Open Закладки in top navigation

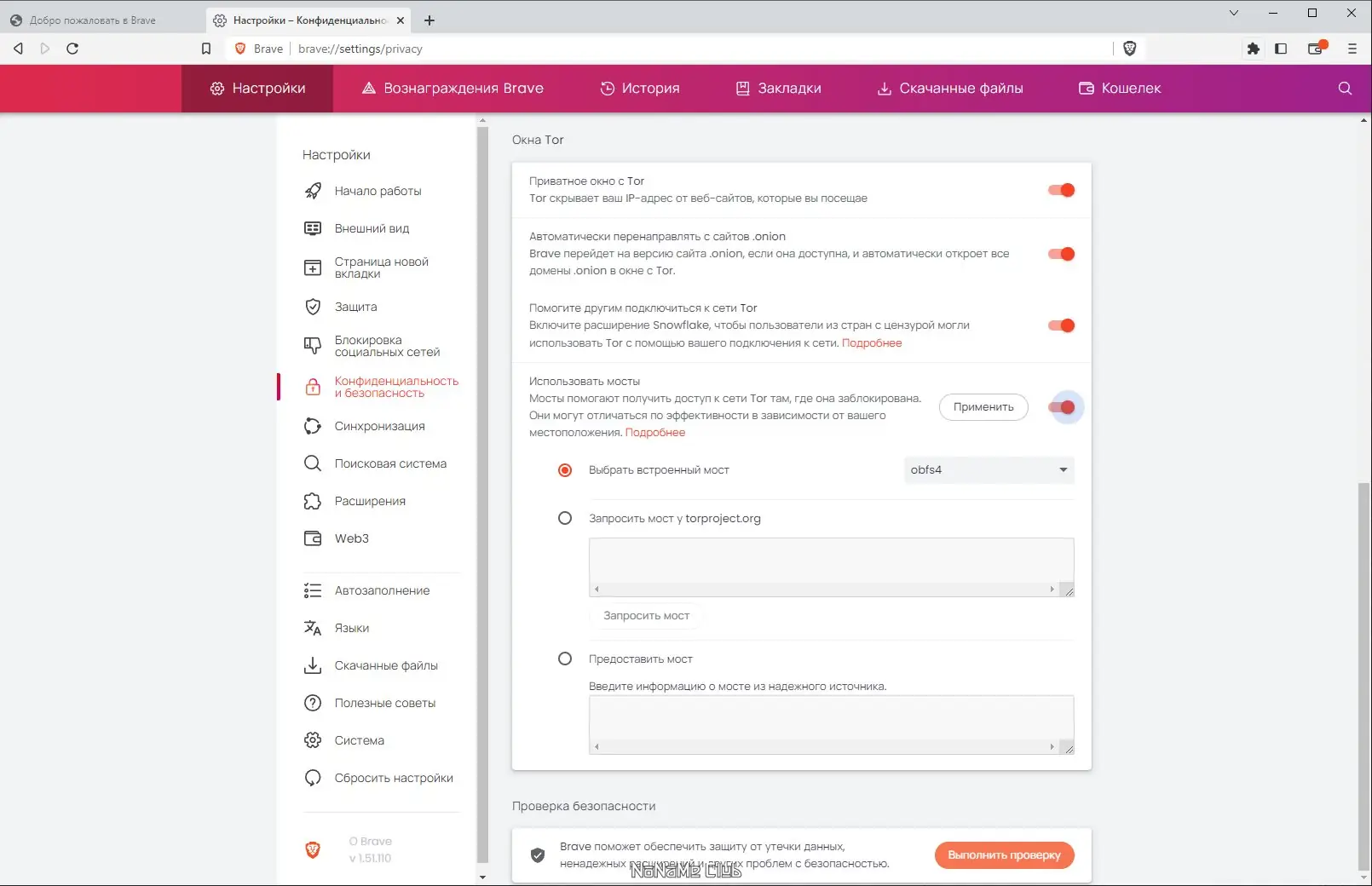[x=779, y=89]
